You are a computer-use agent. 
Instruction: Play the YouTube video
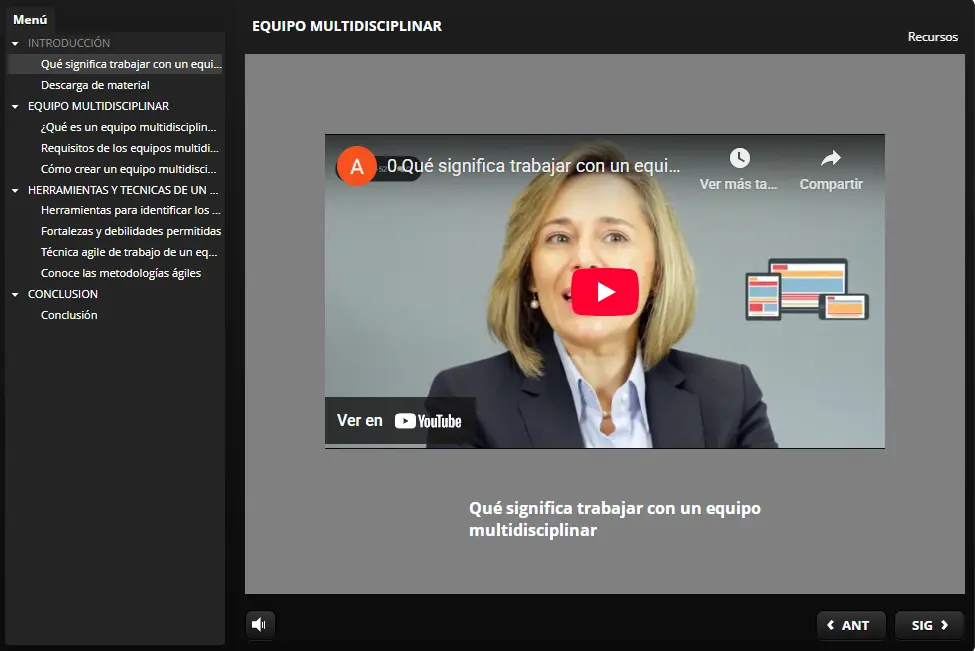604,292
